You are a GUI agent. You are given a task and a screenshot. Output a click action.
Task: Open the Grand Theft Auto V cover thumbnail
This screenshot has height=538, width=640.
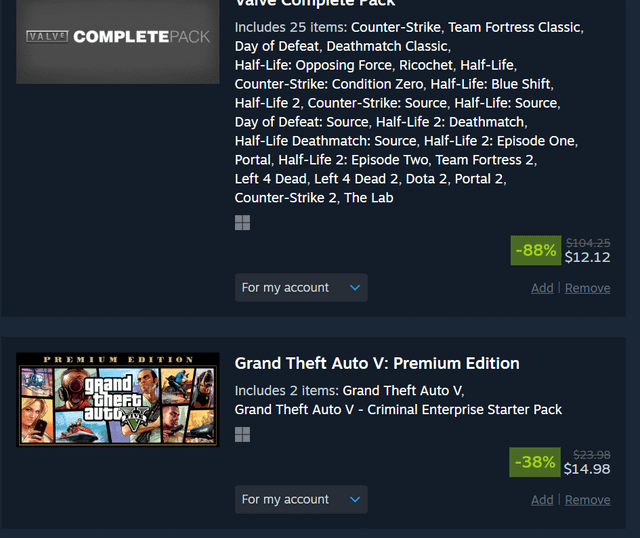pos(118,399)
